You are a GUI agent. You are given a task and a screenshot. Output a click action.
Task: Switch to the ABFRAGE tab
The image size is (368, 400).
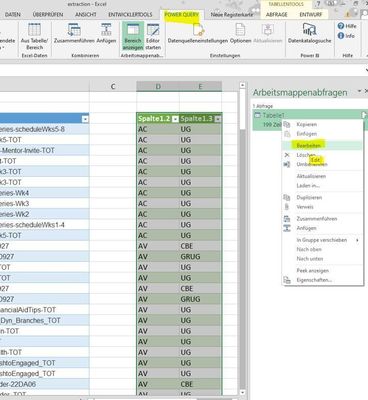(277, 15)
